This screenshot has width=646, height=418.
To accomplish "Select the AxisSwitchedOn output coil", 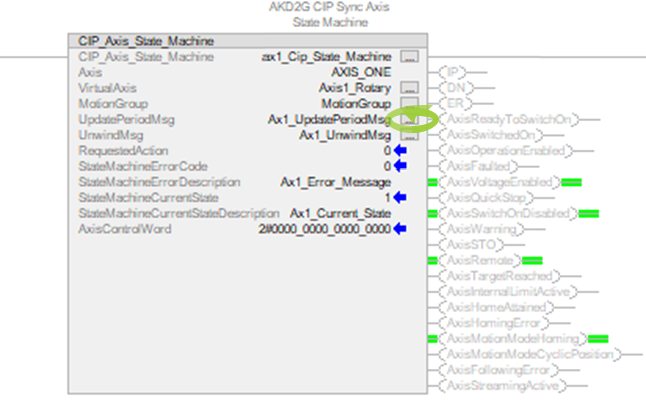I will pos(491,135).
